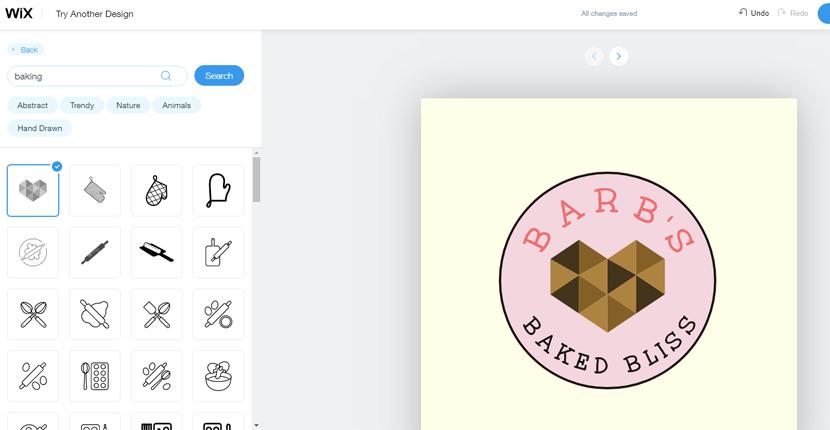Filter icons by Hand Drawn tag
The height and width of the screenshot is (430, 830).
[40, 128]
